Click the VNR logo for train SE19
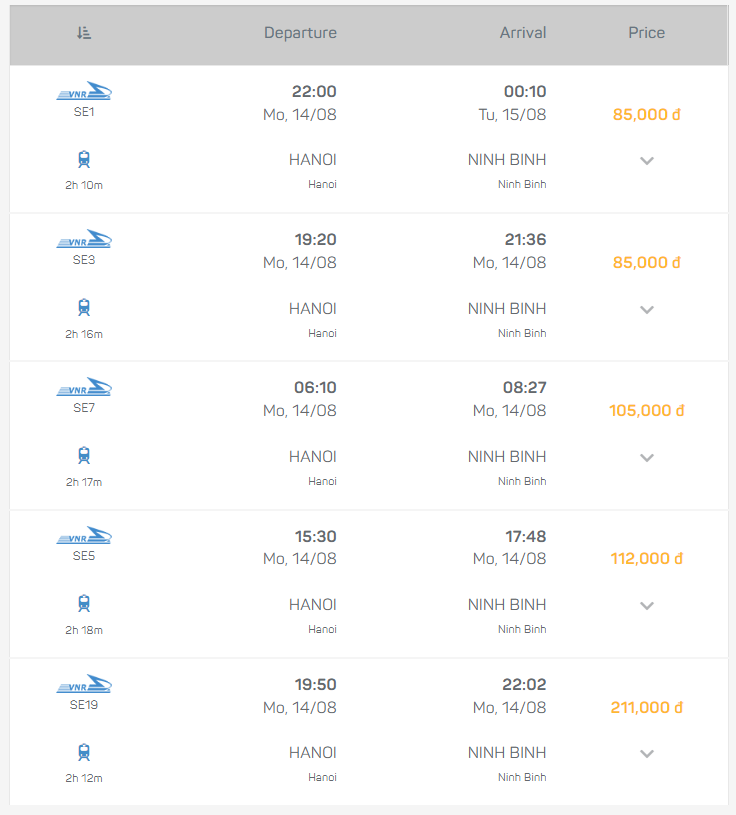Viewport: 736px width, 815px height. point(84,685)
